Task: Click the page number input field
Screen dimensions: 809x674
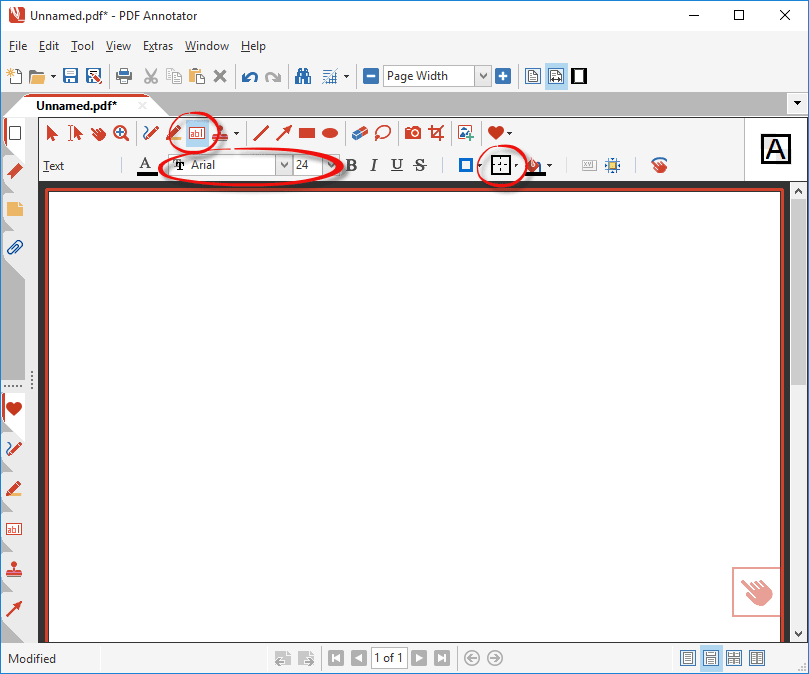Action: (x=388, y=657)
